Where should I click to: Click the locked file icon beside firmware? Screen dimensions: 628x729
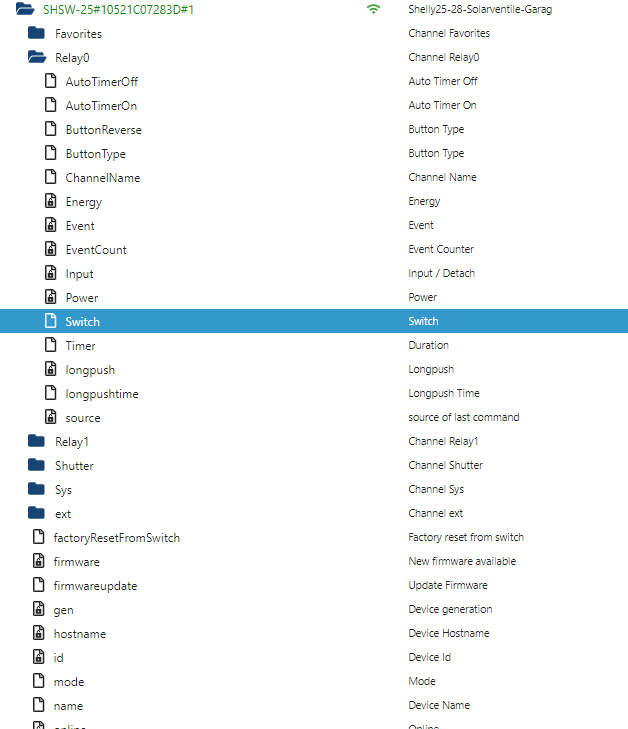(39, 561)
